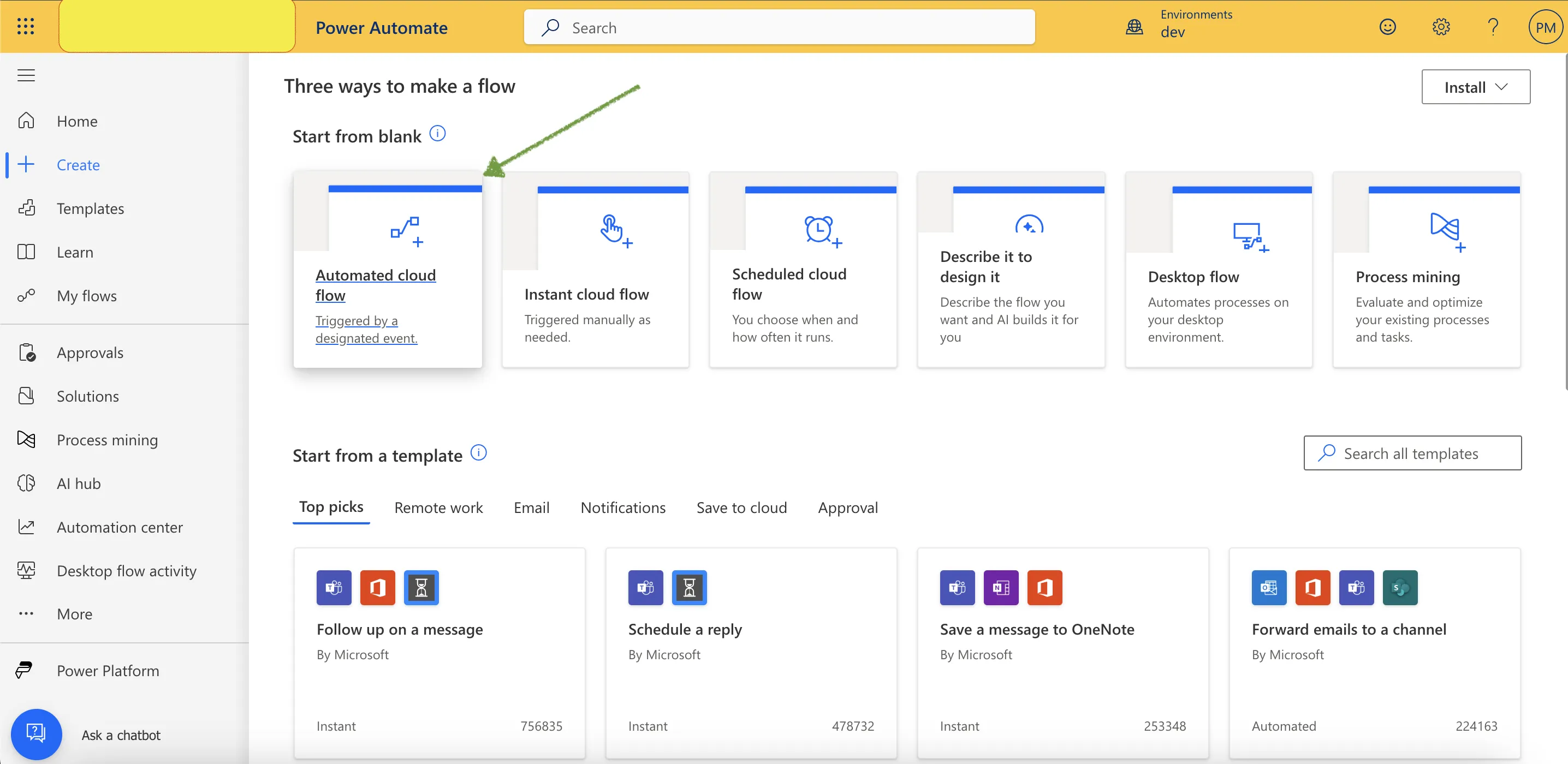Screen dimensions: 1568x764
Task: Open the Schedule a reply template
Action: 751,654
